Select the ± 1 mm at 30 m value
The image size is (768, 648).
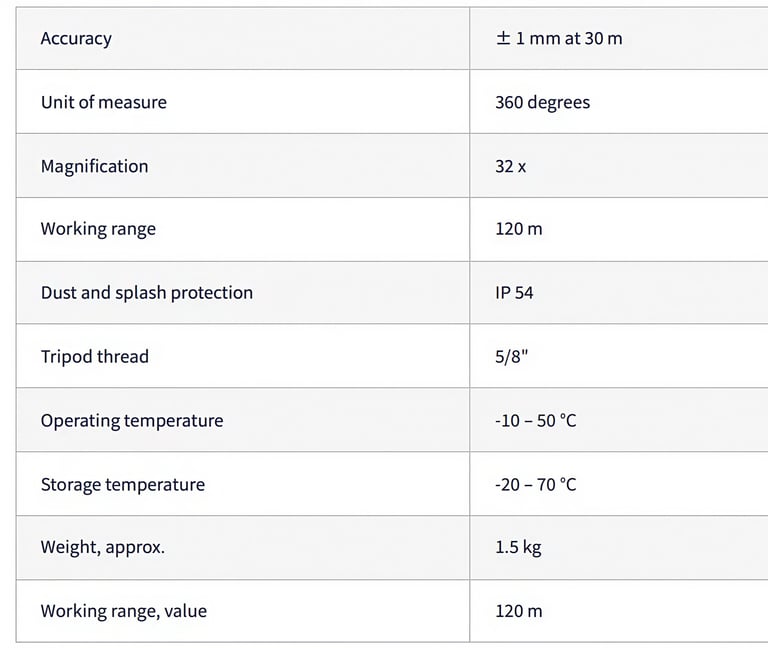point(559,38)
